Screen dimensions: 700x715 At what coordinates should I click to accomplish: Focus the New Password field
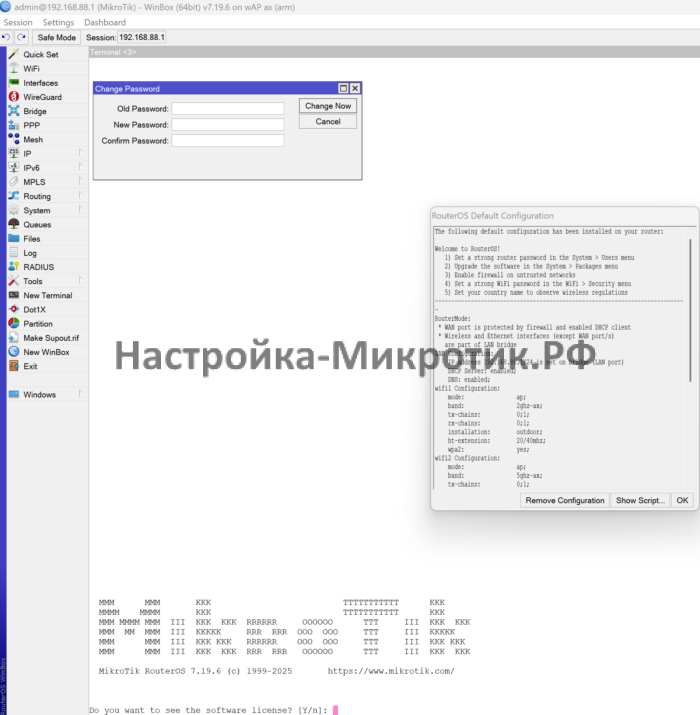(x=228, y=124)
